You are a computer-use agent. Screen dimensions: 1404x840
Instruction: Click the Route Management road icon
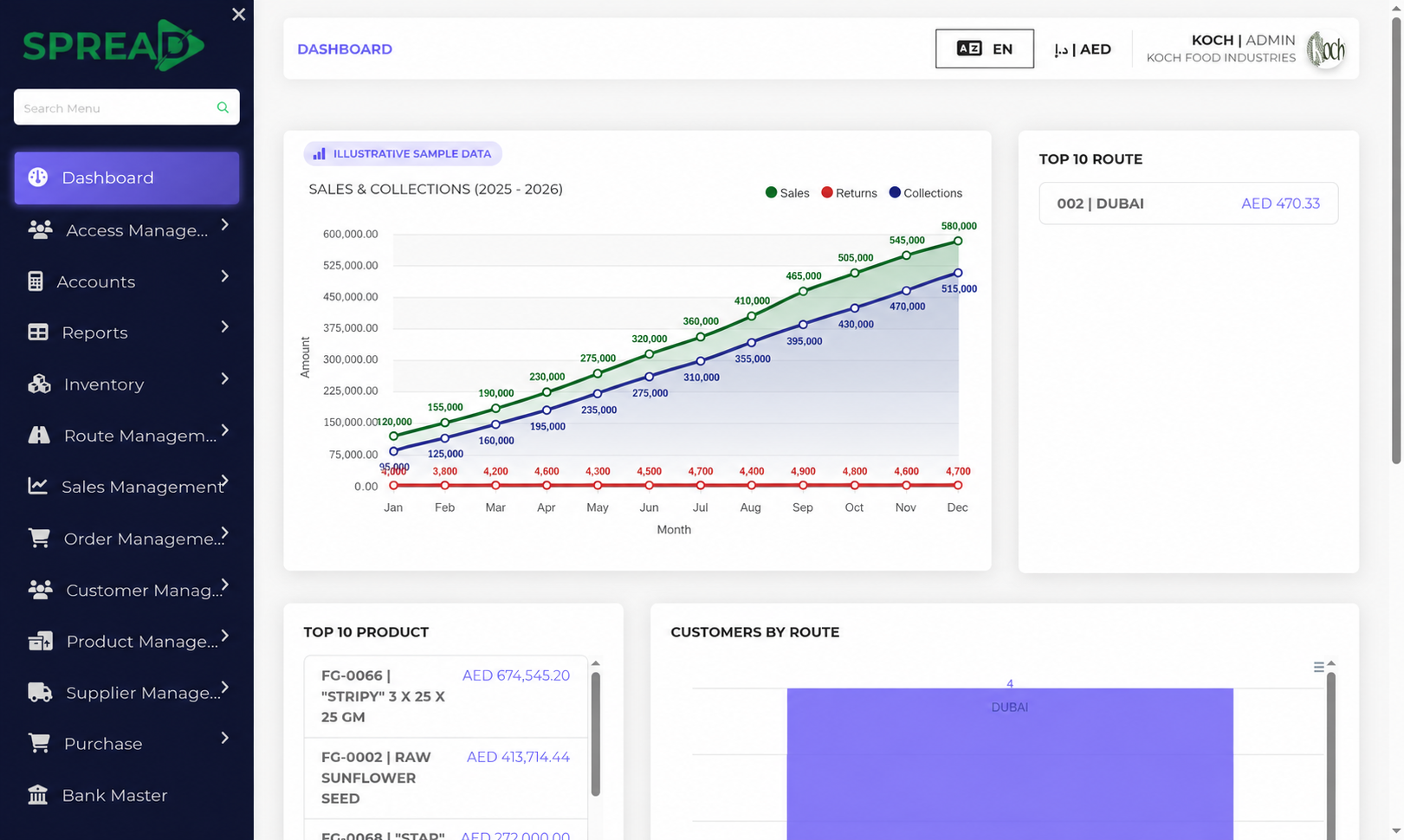(39, 435)
